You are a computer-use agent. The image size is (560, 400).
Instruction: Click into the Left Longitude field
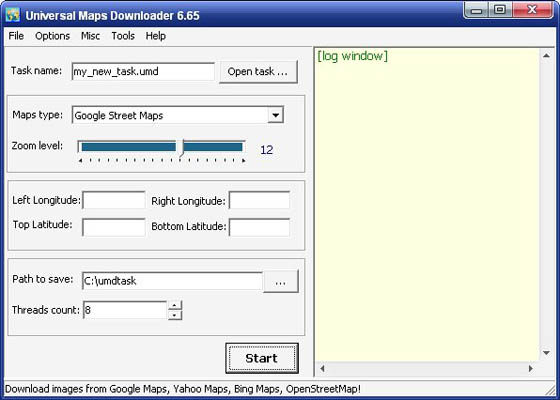[114, 200]
